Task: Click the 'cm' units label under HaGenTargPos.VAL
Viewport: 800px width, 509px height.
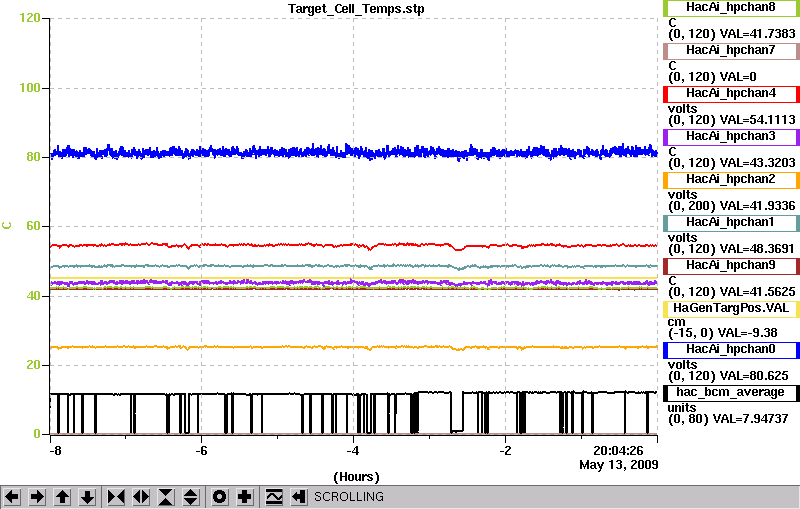Action: [677, 322]
